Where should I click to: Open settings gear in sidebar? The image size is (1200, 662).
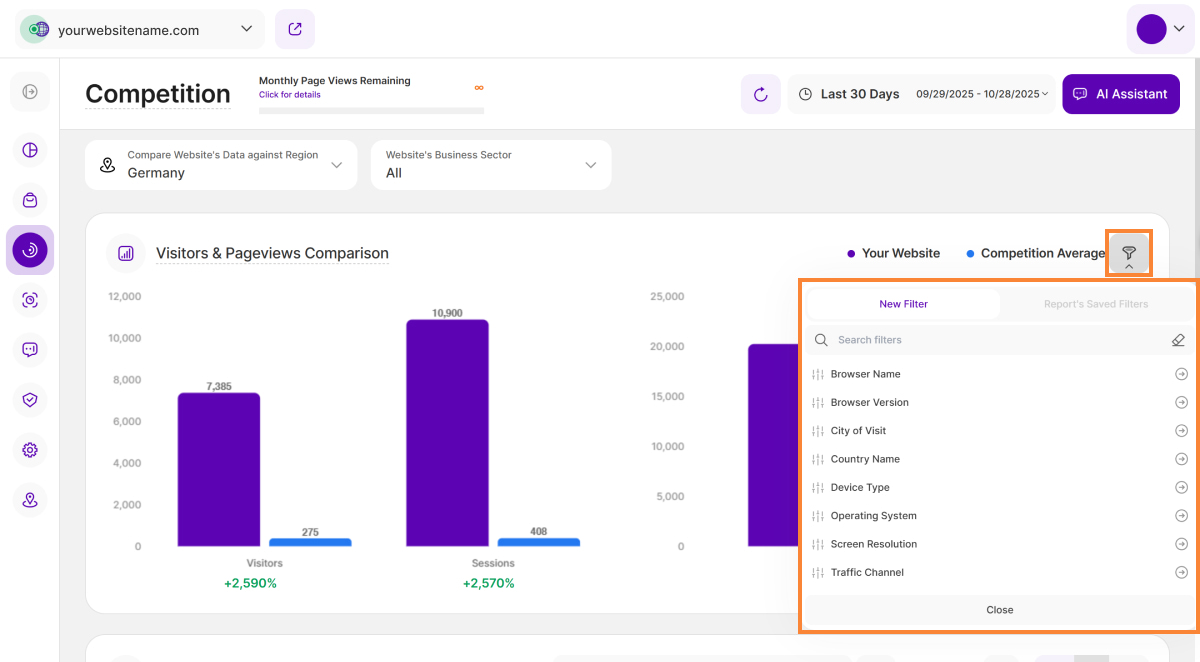30,450
